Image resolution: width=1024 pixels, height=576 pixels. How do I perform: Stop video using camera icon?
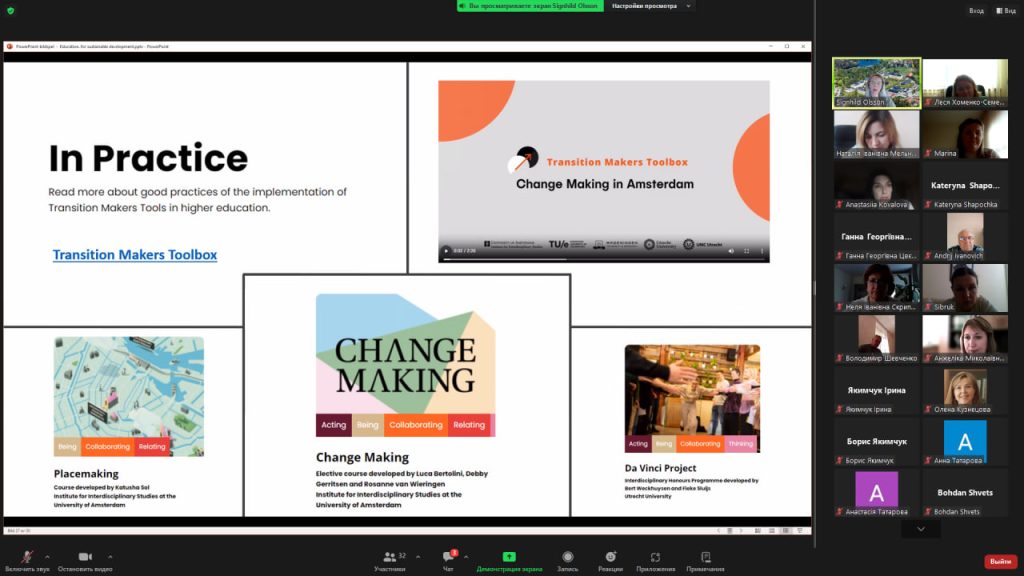[x=85, y=557]
